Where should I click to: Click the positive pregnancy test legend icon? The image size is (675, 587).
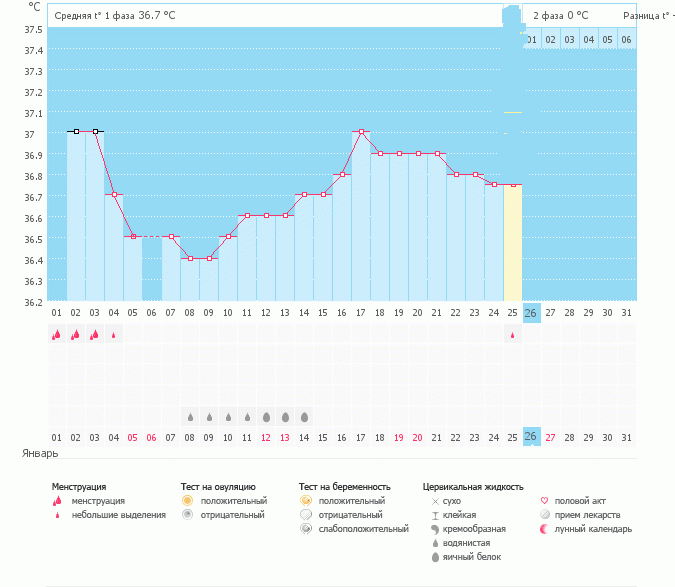click(305, 500)
